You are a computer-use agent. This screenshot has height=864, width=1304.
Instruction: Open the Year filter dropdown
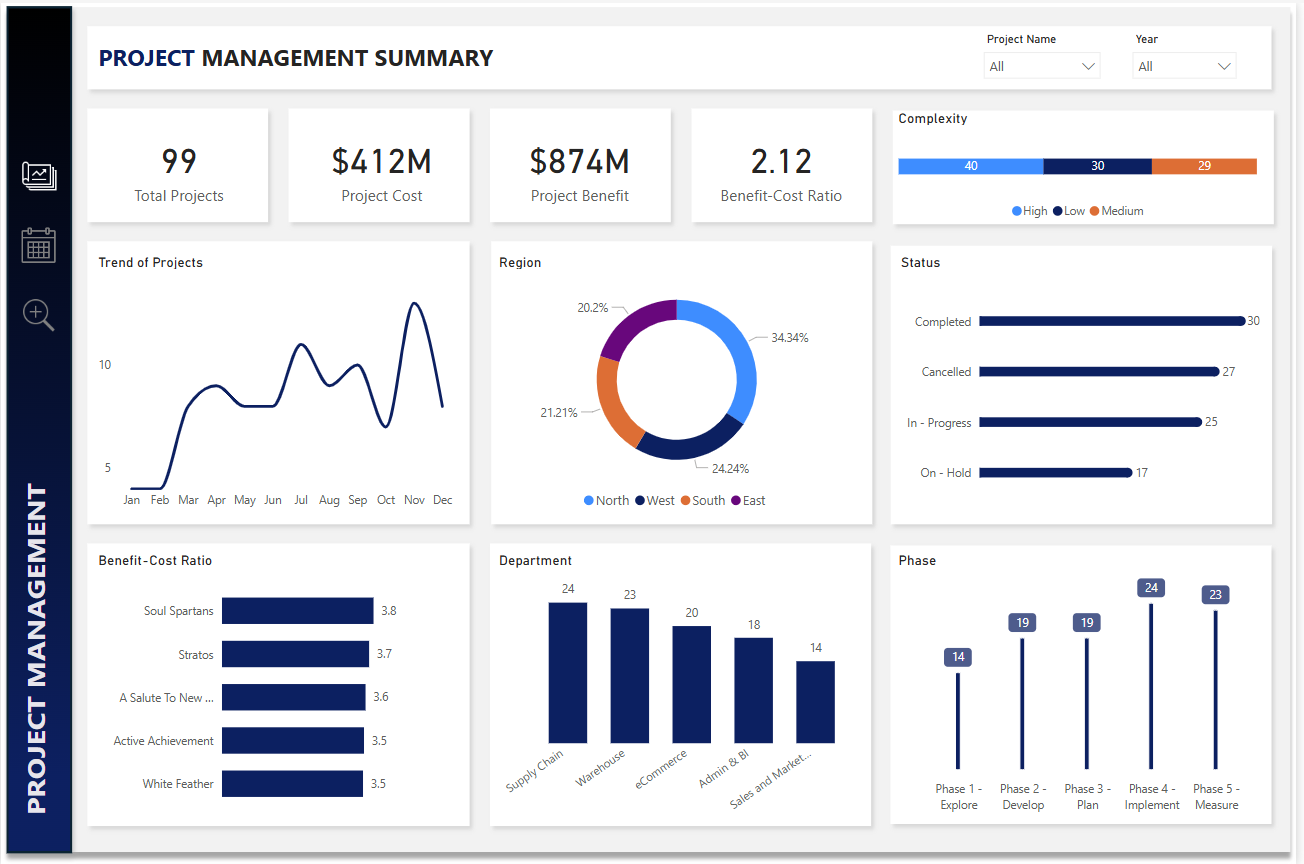tap(1184, 65)
